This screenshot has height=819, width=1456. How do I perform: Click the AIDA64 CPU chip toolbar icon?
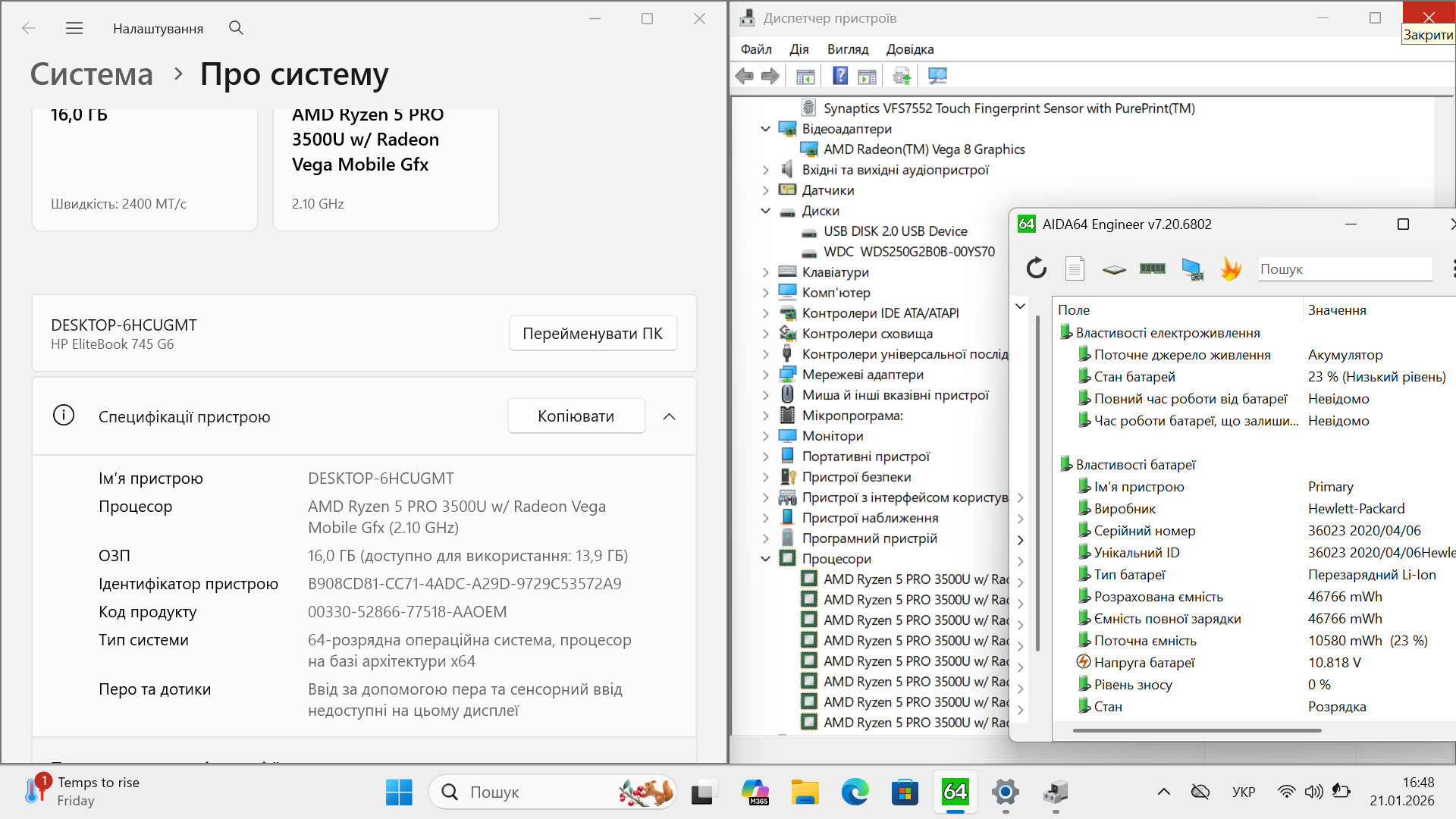pos(1114,268)
